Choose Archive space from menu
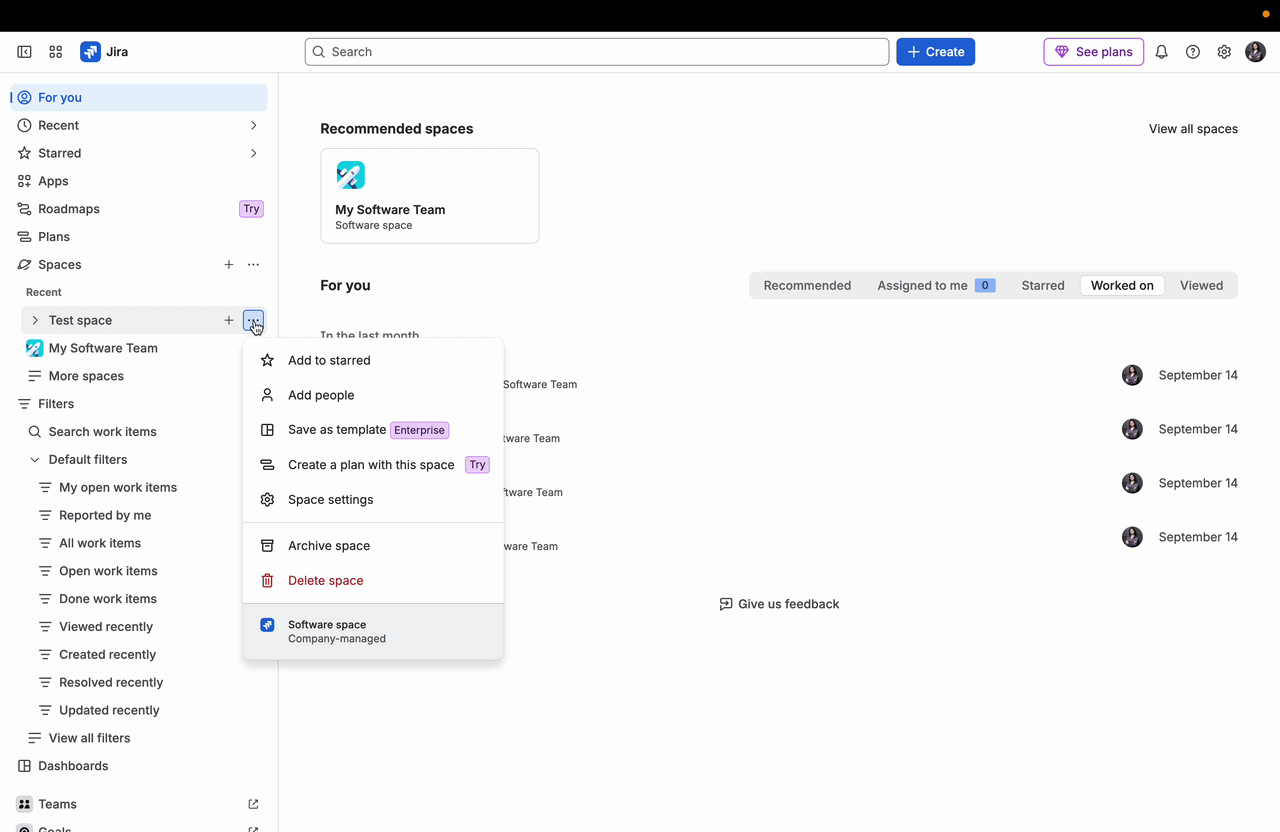 click(x=373, y=545)
